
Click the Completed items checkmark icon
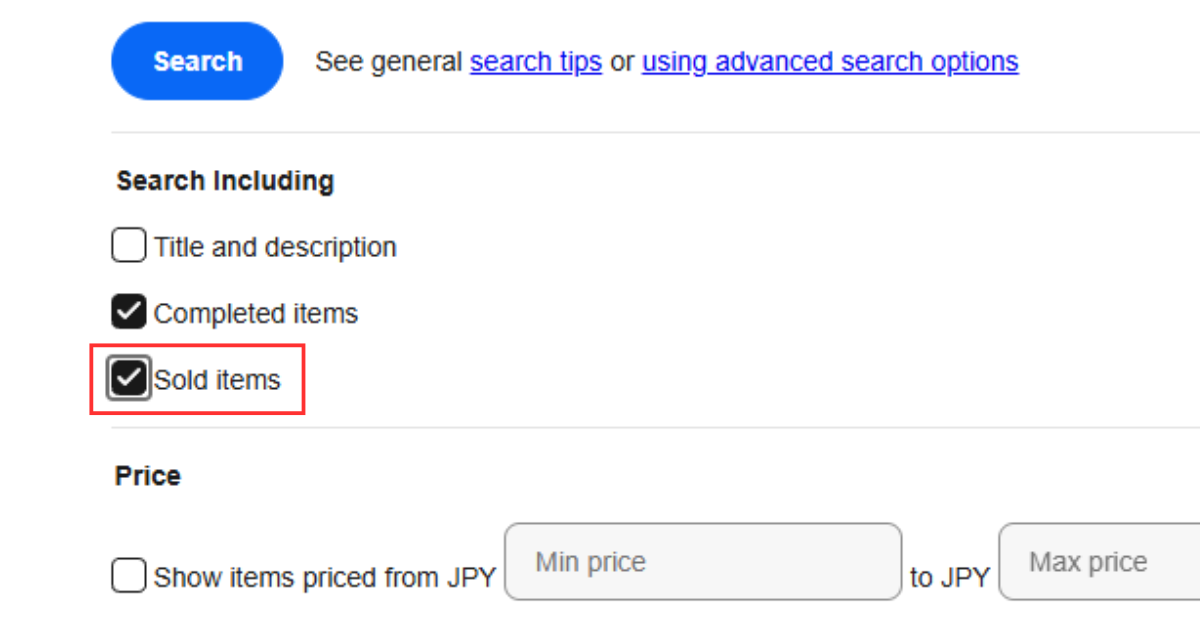(128, 311)
